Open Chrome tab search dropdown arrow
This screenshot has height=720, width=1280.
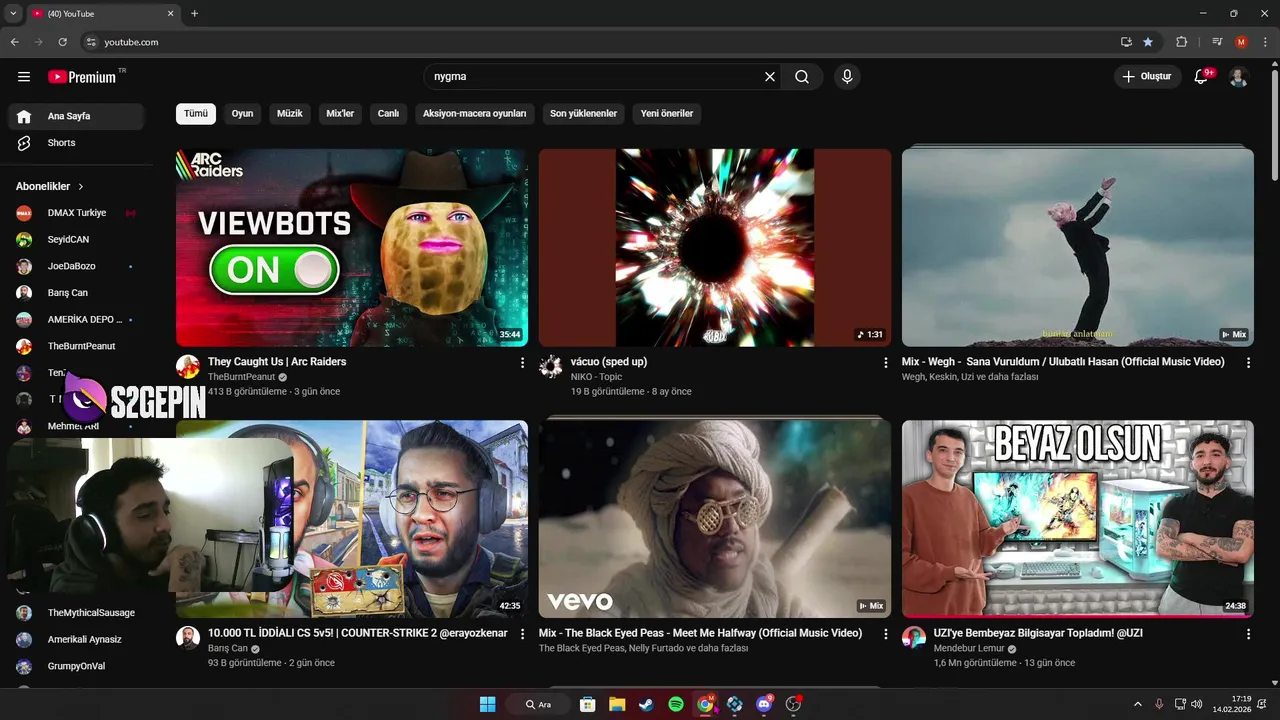coord(13,14)
